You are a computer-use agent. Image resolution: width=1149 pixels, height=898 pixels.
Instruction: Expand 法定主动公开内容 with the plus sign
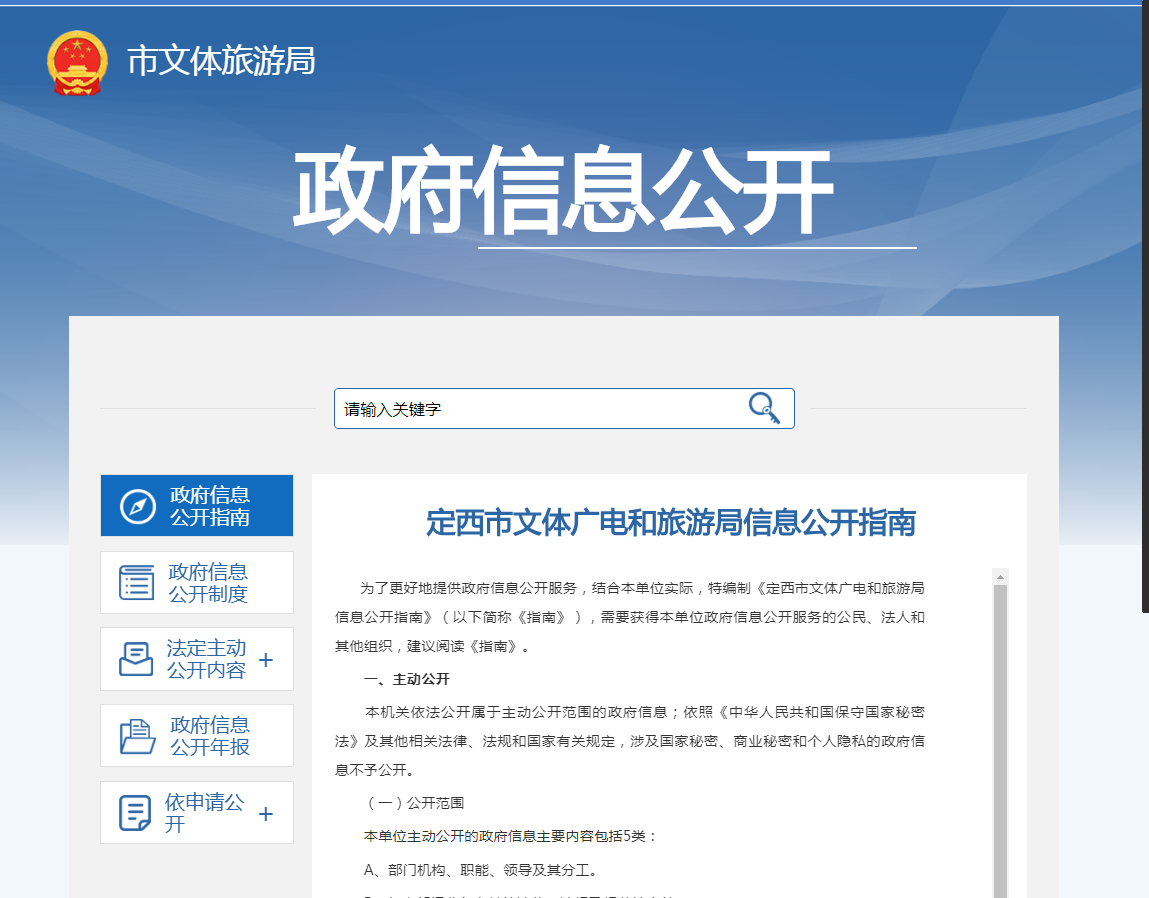[266, 660]
